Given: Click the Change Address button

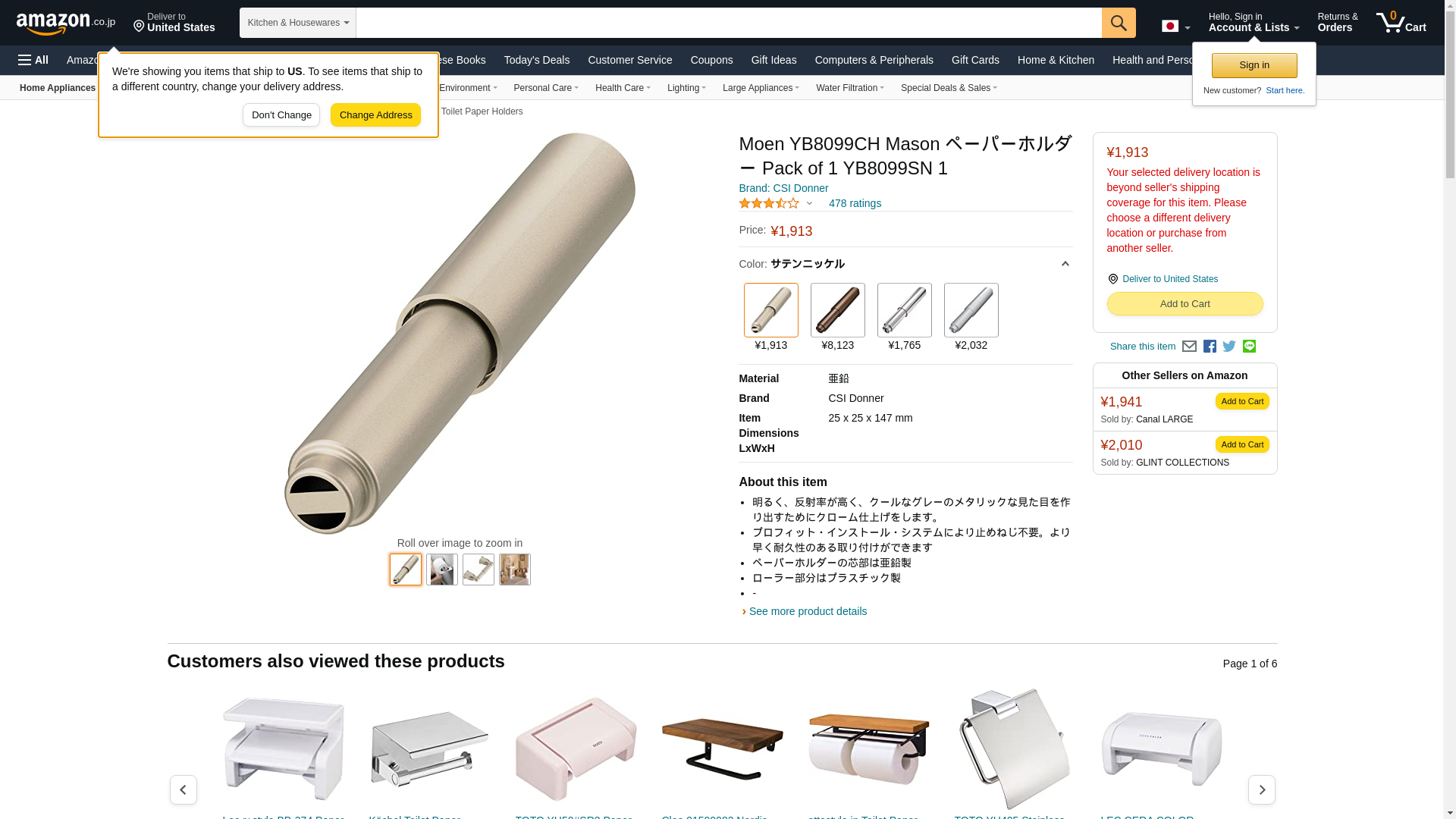Looking at the screenshot, I should pos(375,115).
